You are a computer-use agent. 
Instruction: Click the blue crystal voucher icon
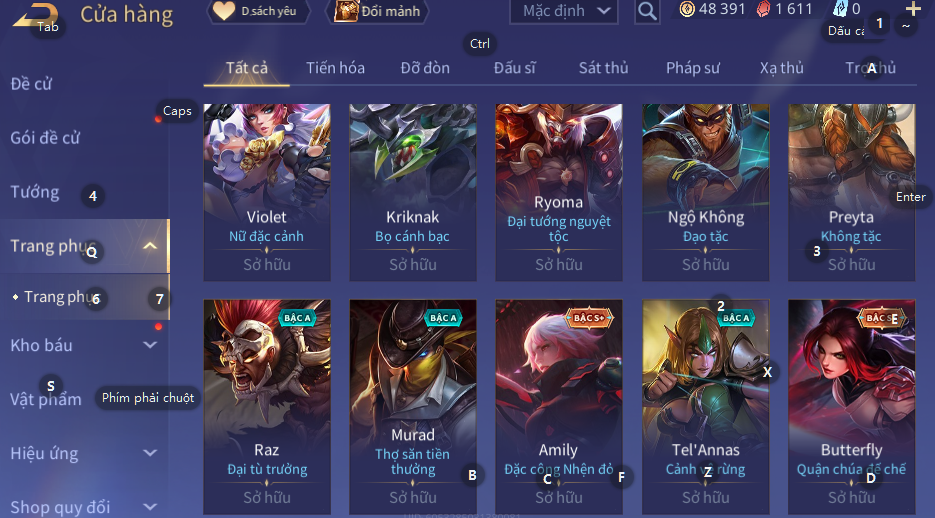point(840,9)
